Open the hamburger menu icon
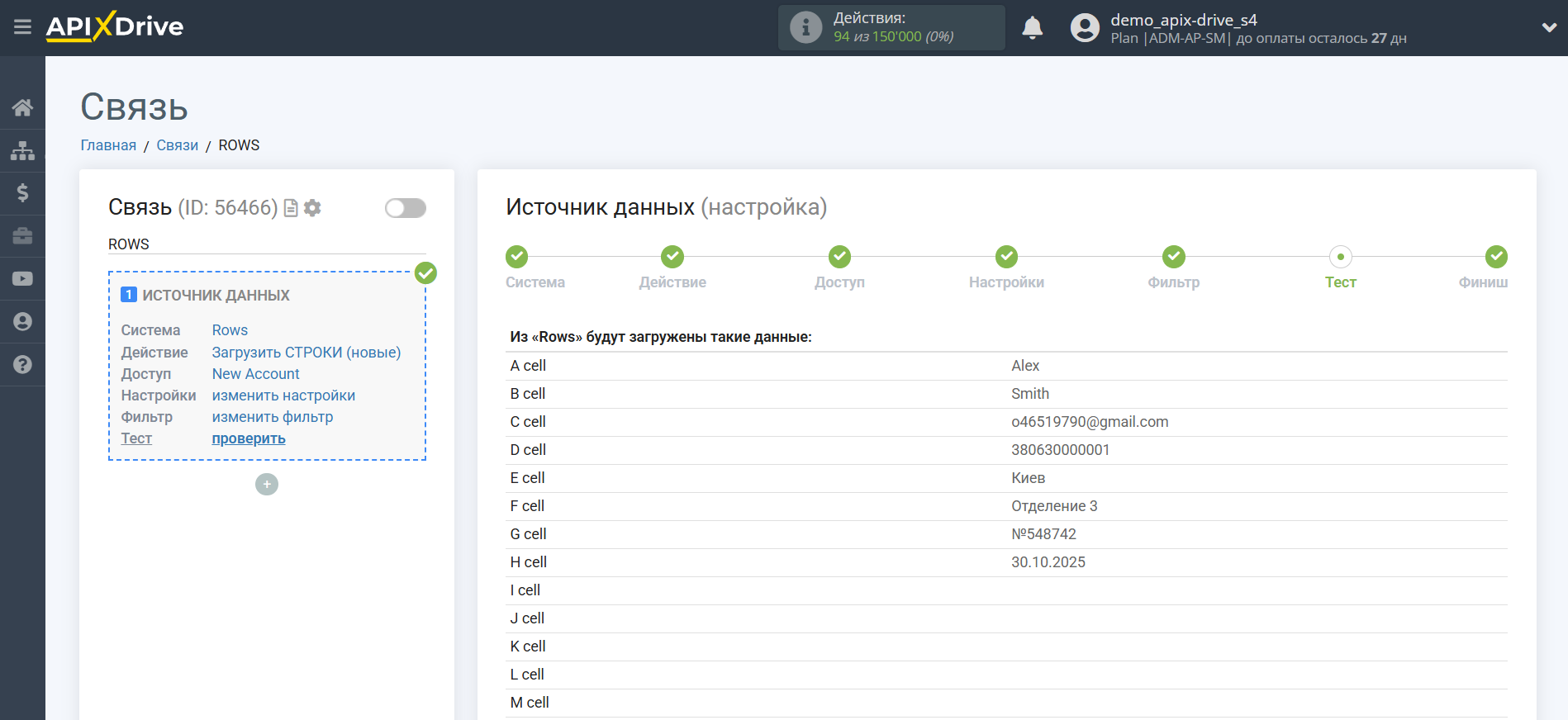1568x720 pixels. pos(22,27)
